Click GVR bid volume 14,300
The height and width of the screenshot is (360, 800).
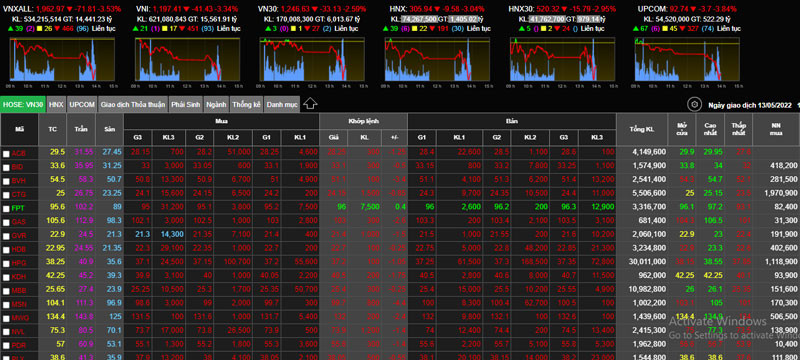(172, 234)
